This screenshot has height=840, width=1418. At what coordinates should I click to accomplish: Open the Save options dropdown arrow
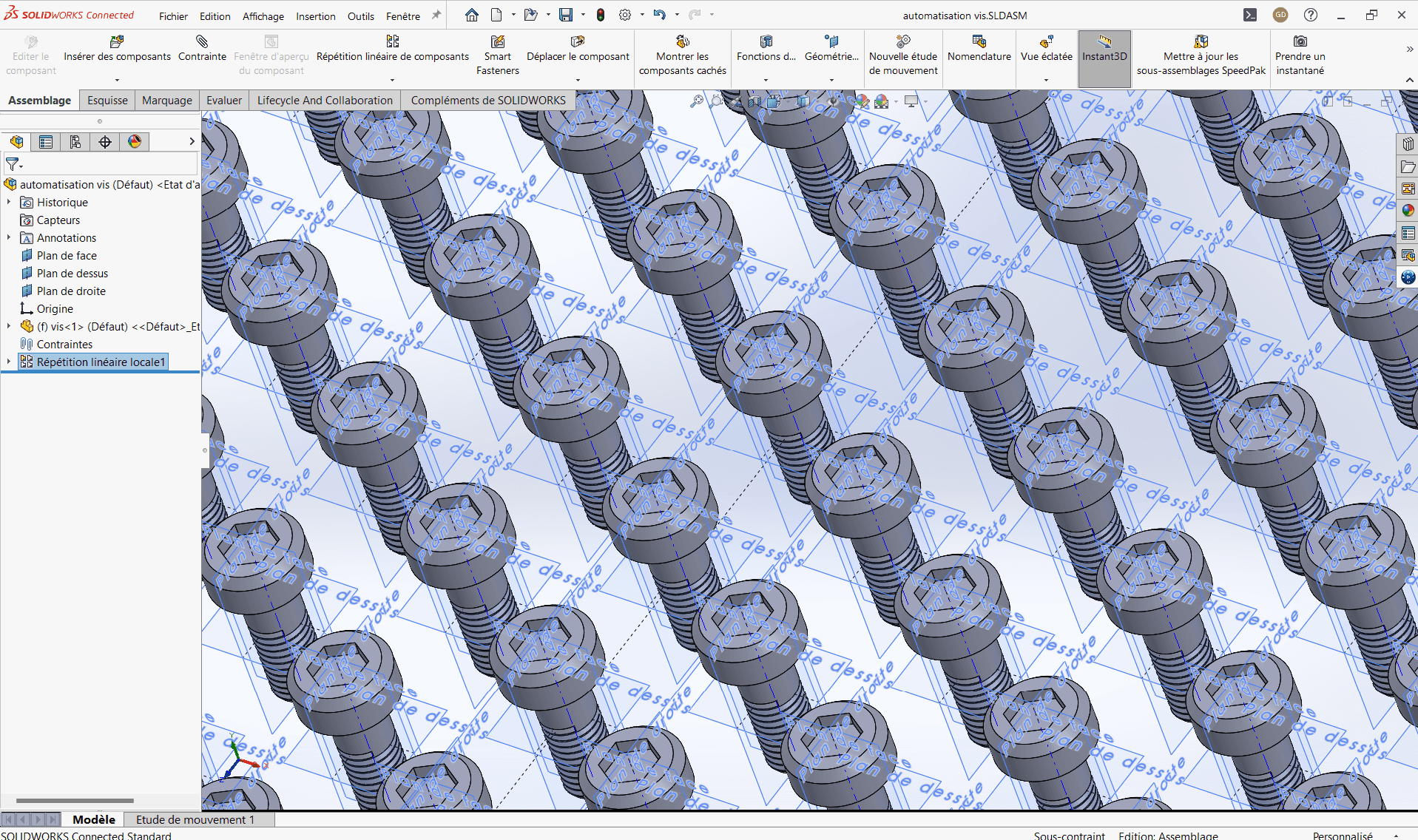point(583,15)
